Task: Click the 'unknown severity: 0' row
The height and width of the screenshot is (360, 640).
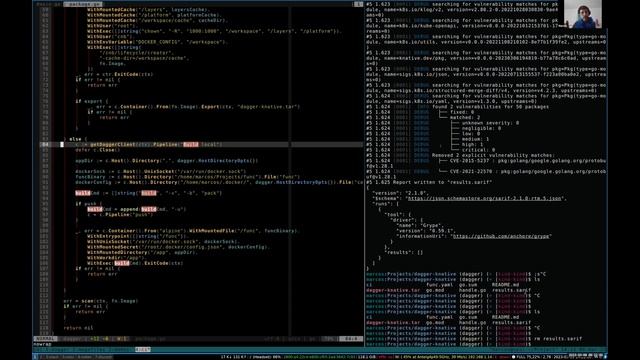Action: [x=490, y=123]
